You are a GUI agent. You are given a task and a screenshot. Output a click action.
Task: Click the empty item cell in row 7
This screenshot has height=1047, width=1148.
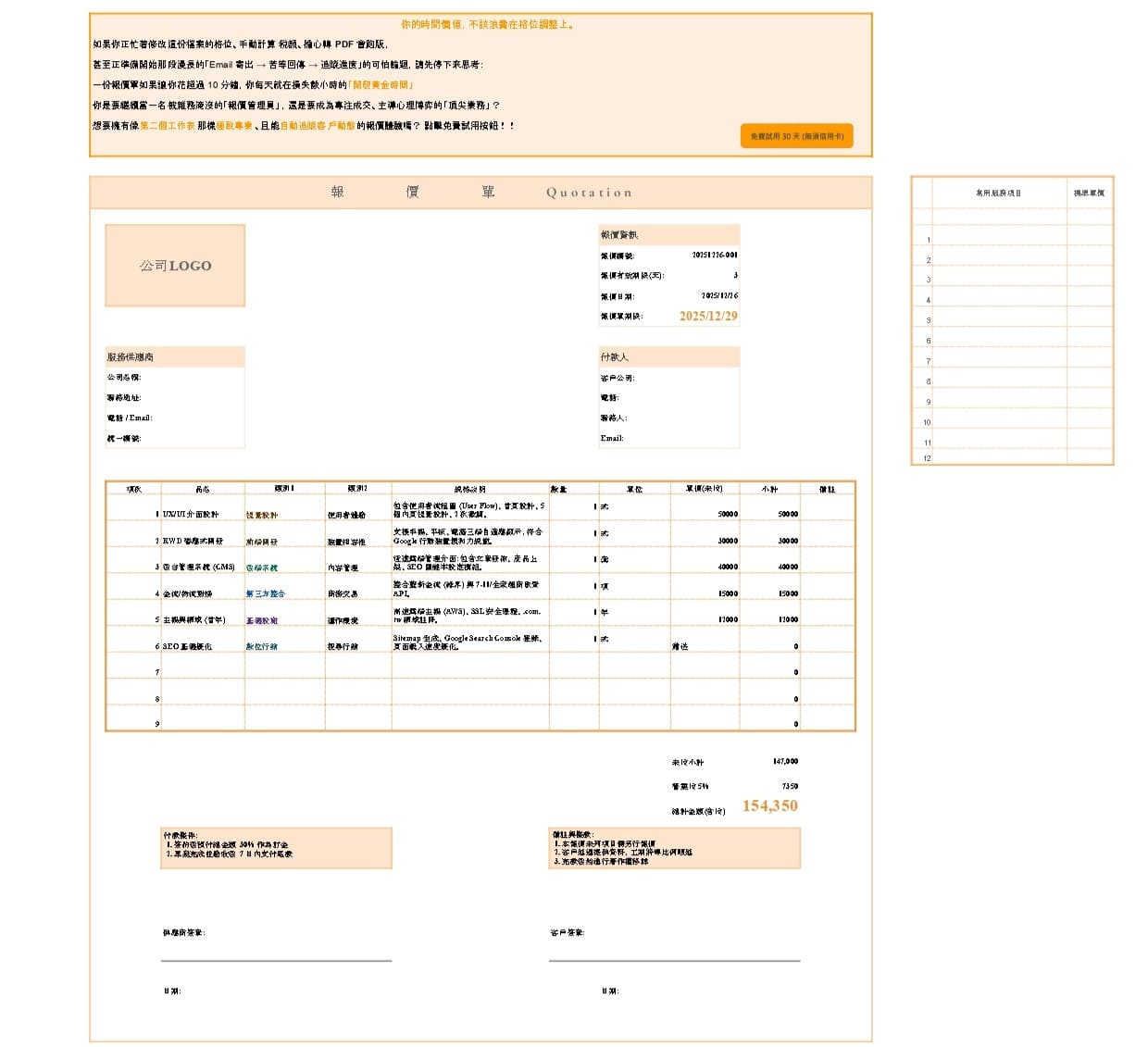202,672
